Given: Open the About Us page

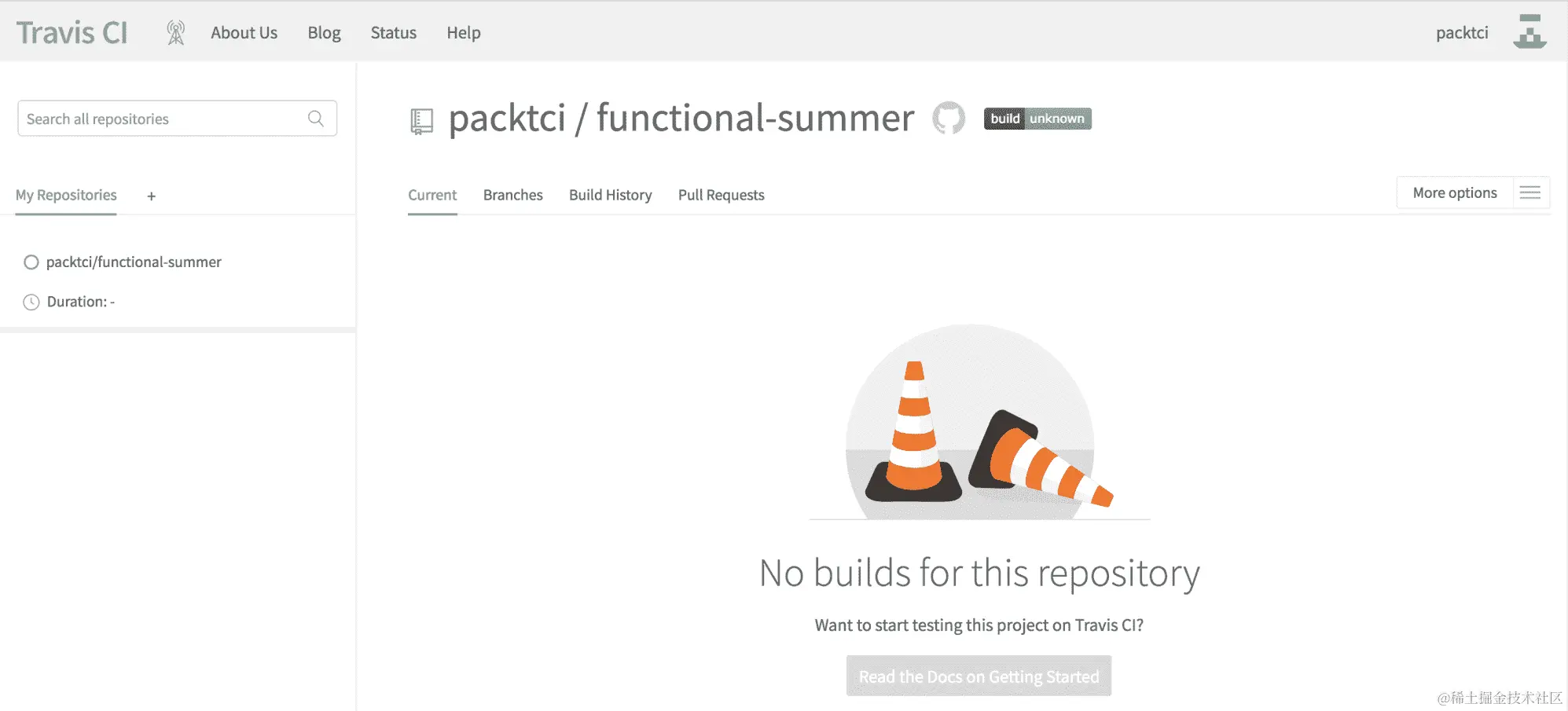Looking at the screenshot, I should click(244, 33).
